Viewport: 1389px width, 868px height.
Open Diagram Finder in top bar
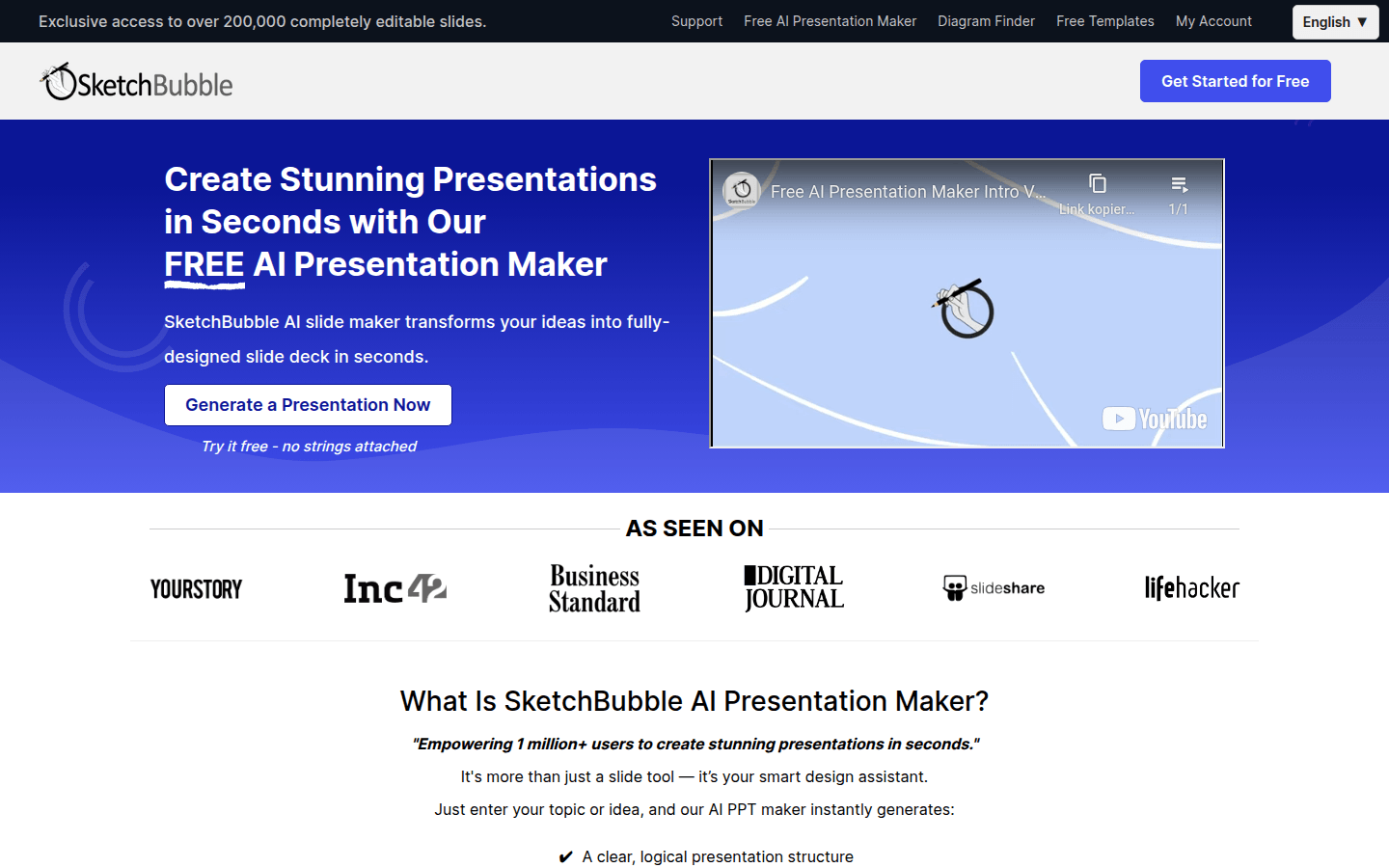tap(986, 21)
